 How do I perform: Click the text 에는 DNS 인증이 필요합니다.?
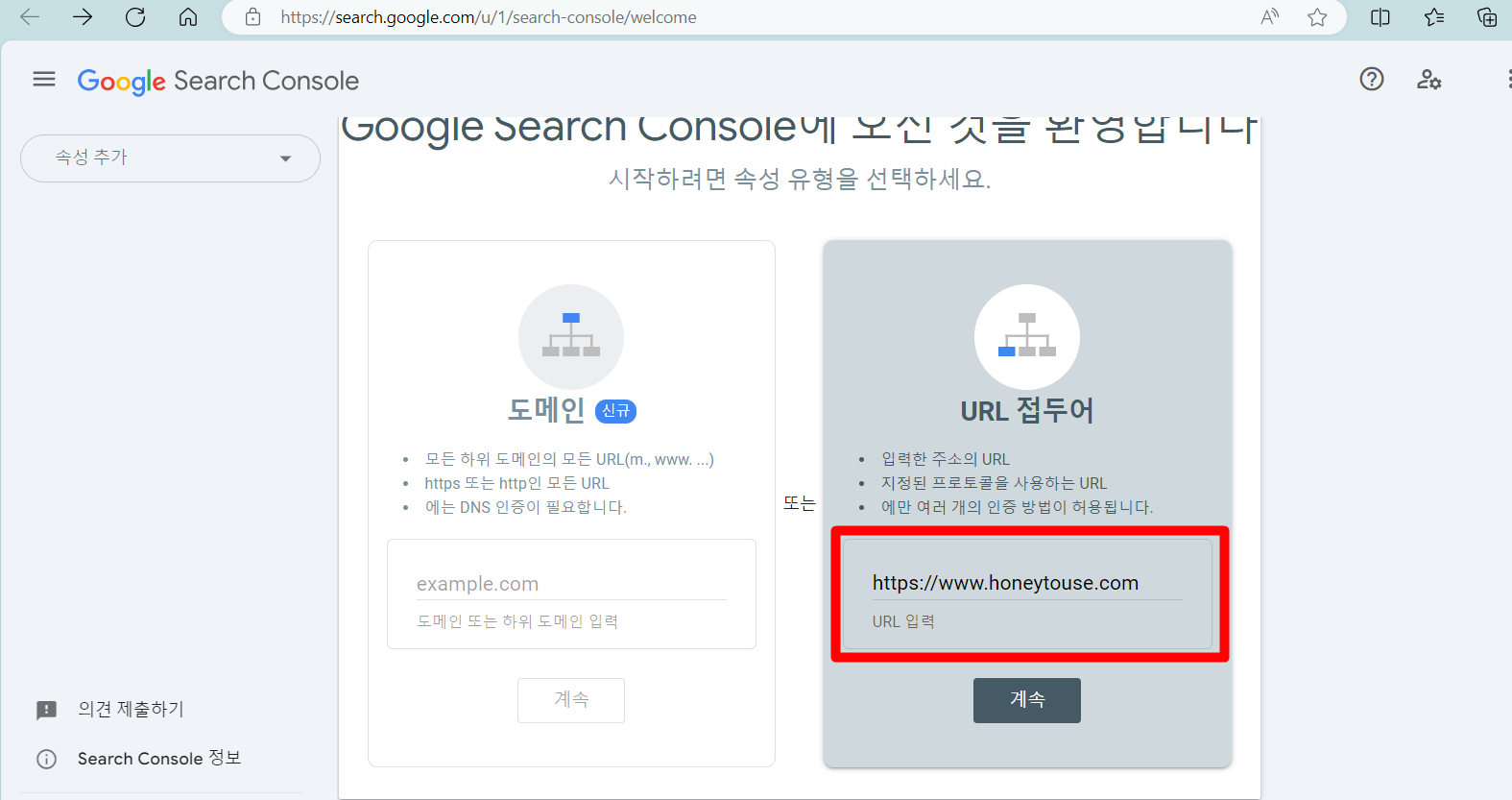coord(526,507)
